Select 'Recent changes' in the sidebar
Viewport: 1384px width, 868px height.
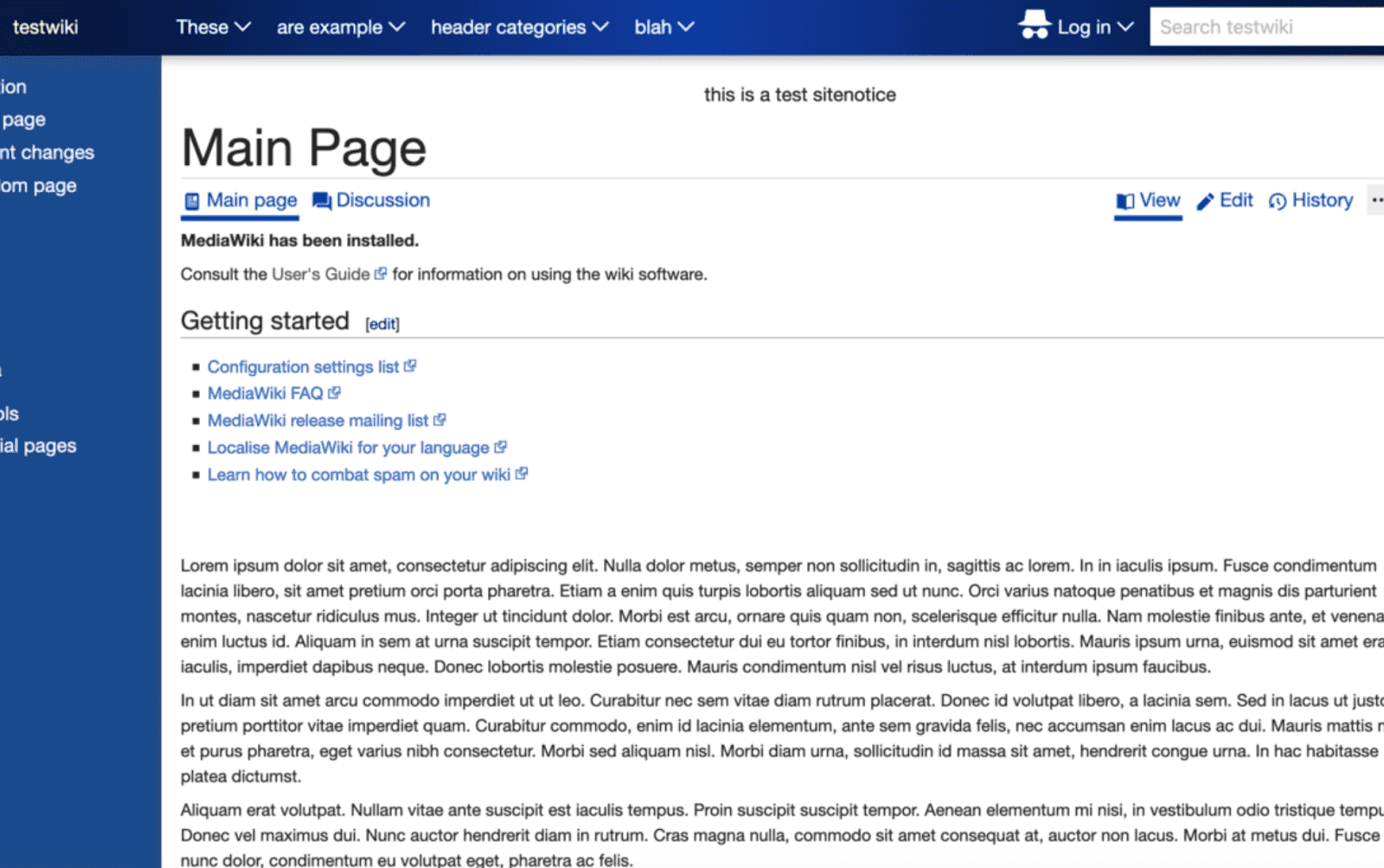click(47, 152)
